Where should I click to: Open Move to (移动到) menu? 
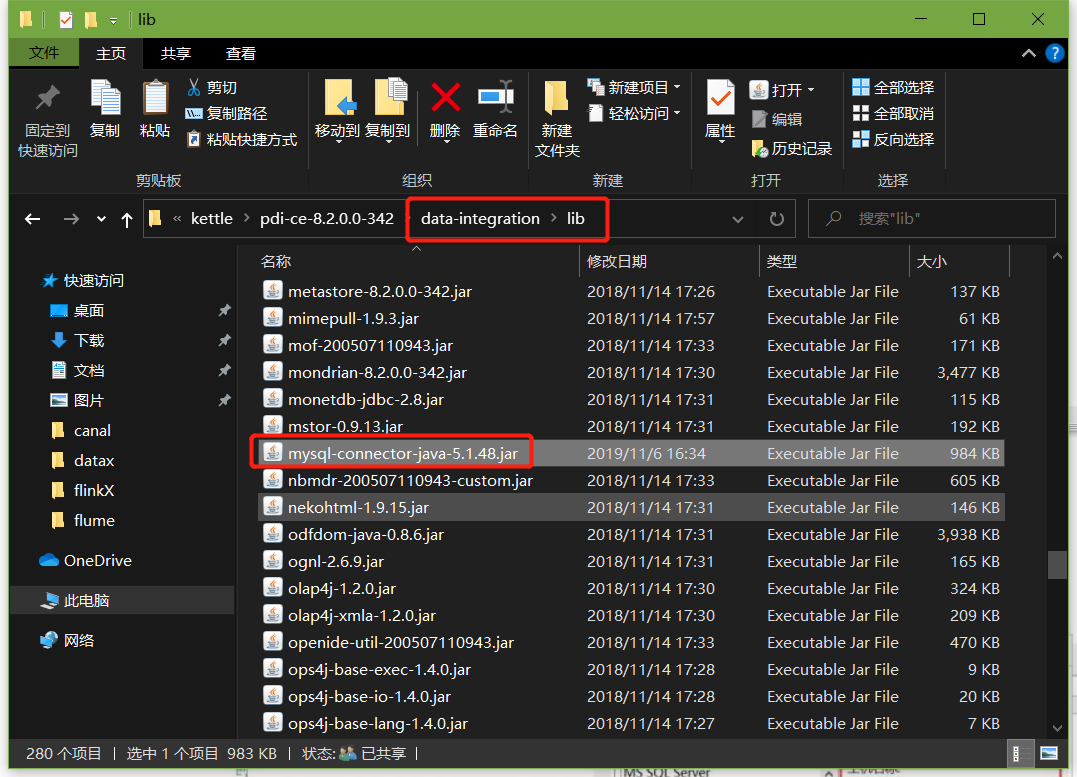pyautogui.click(x=337, y=110)
